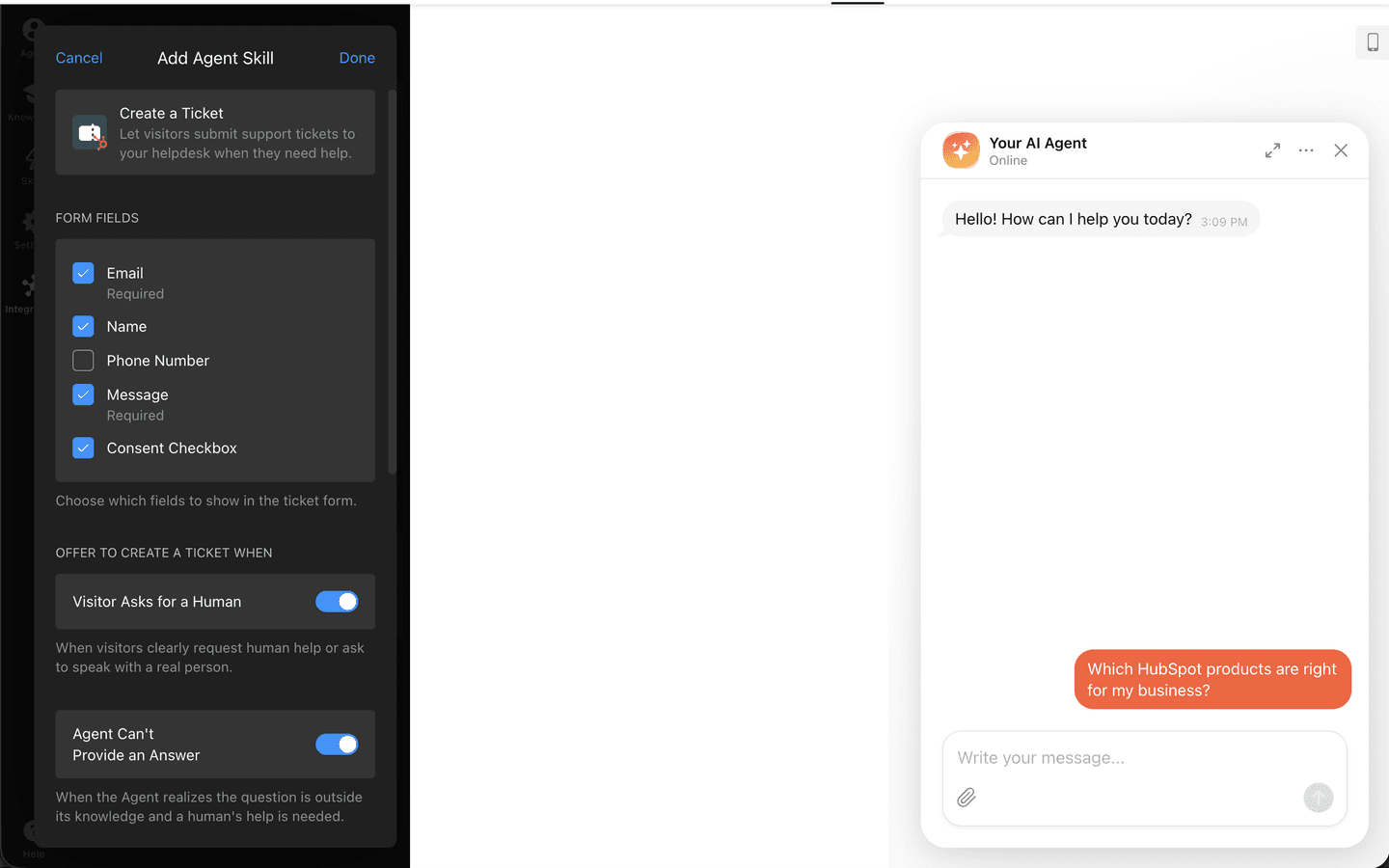1389x868 pixels.
Task: Turn off Visitor Asks for a Human
Action: 337,602
